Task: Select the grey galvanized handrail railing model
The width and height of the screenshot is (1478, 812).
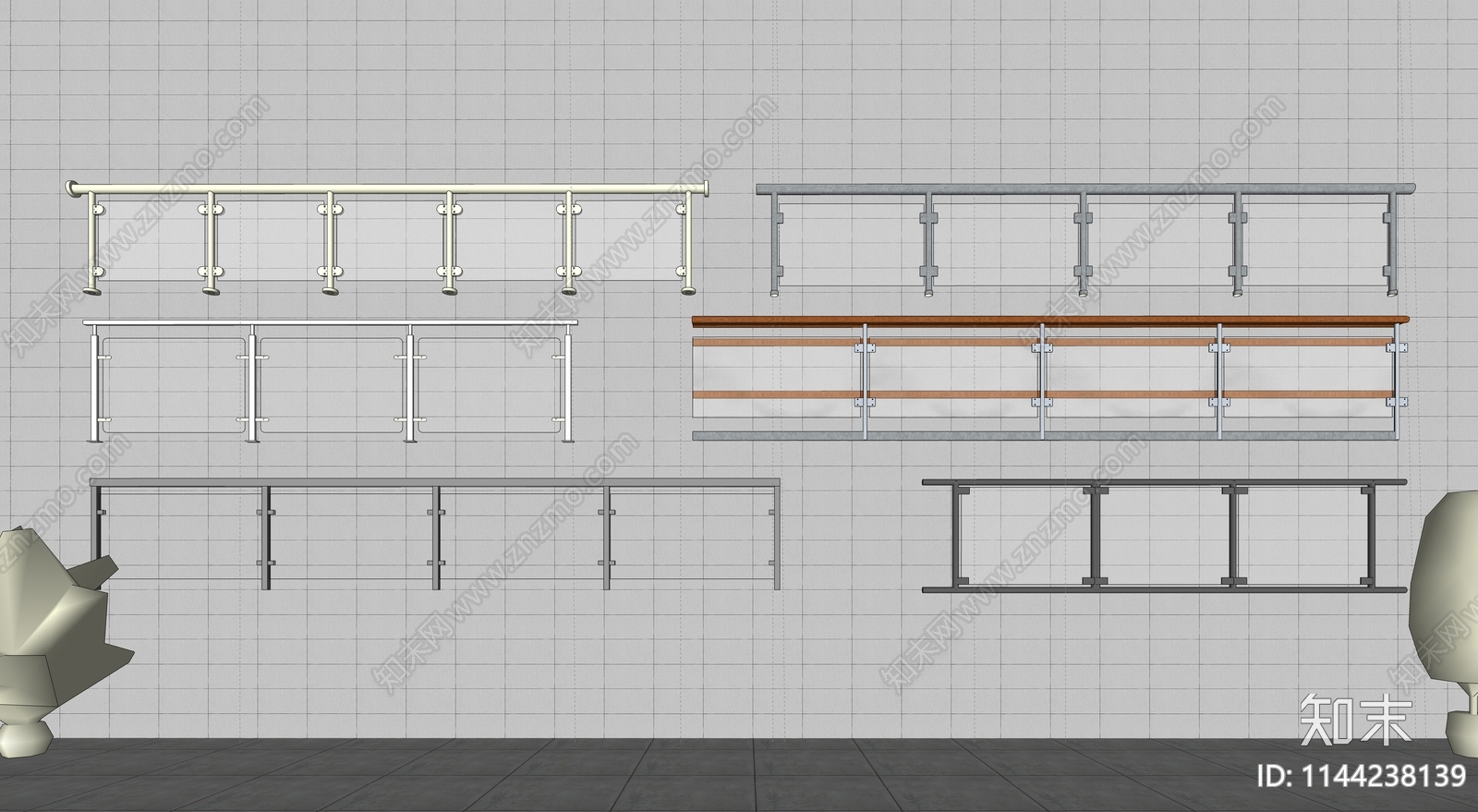Action: click(x=1085, y=239)
